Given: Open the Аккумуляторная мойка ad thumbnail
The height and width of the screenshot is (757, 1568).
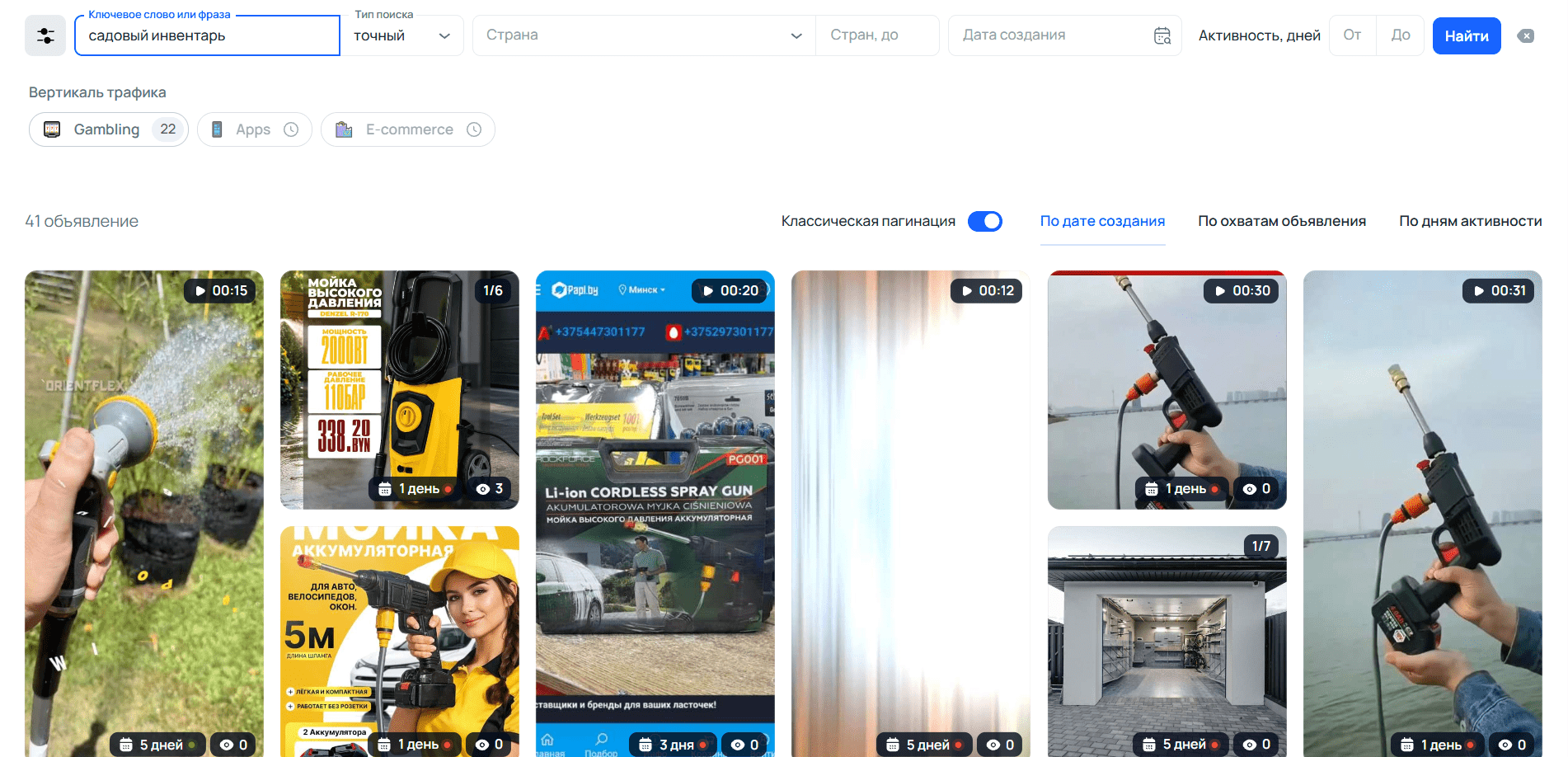Looking at the screenshot, I should (400, 642).
